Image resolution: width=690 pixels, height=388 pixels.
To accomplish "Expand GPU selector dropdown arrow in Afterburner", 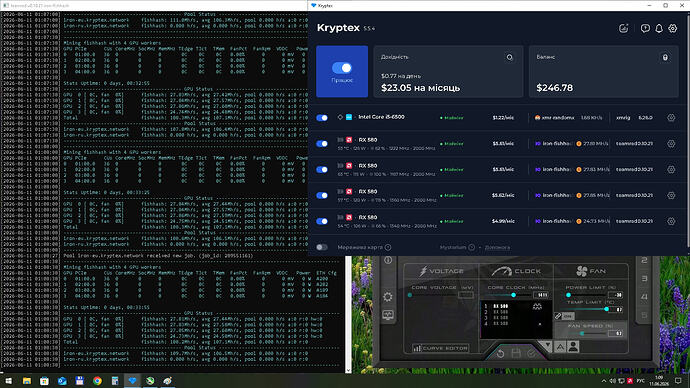I will 547,345.
